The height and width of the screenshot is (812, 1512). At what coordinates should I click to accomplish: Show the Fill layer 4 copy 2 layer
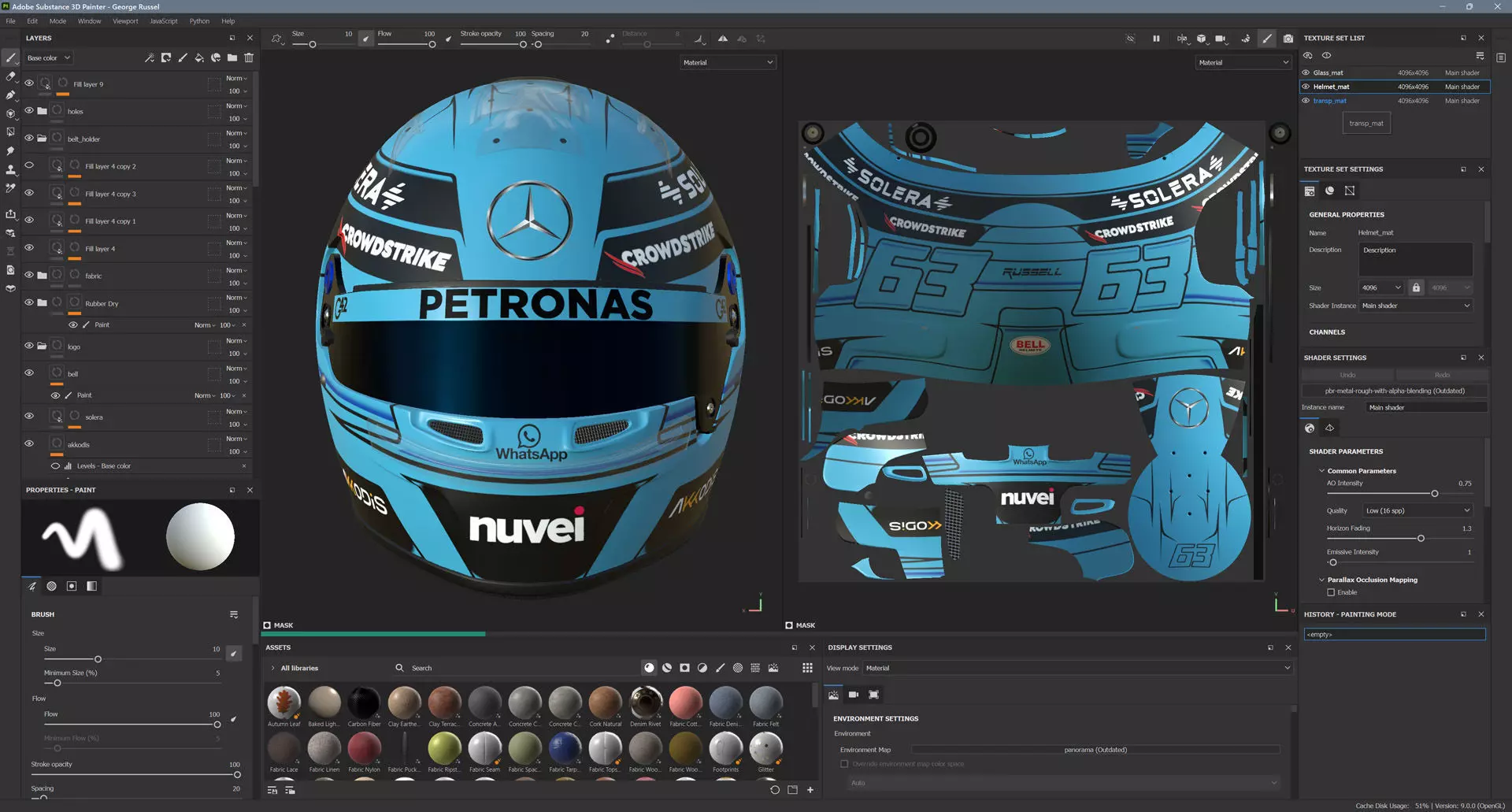(29, 165)
